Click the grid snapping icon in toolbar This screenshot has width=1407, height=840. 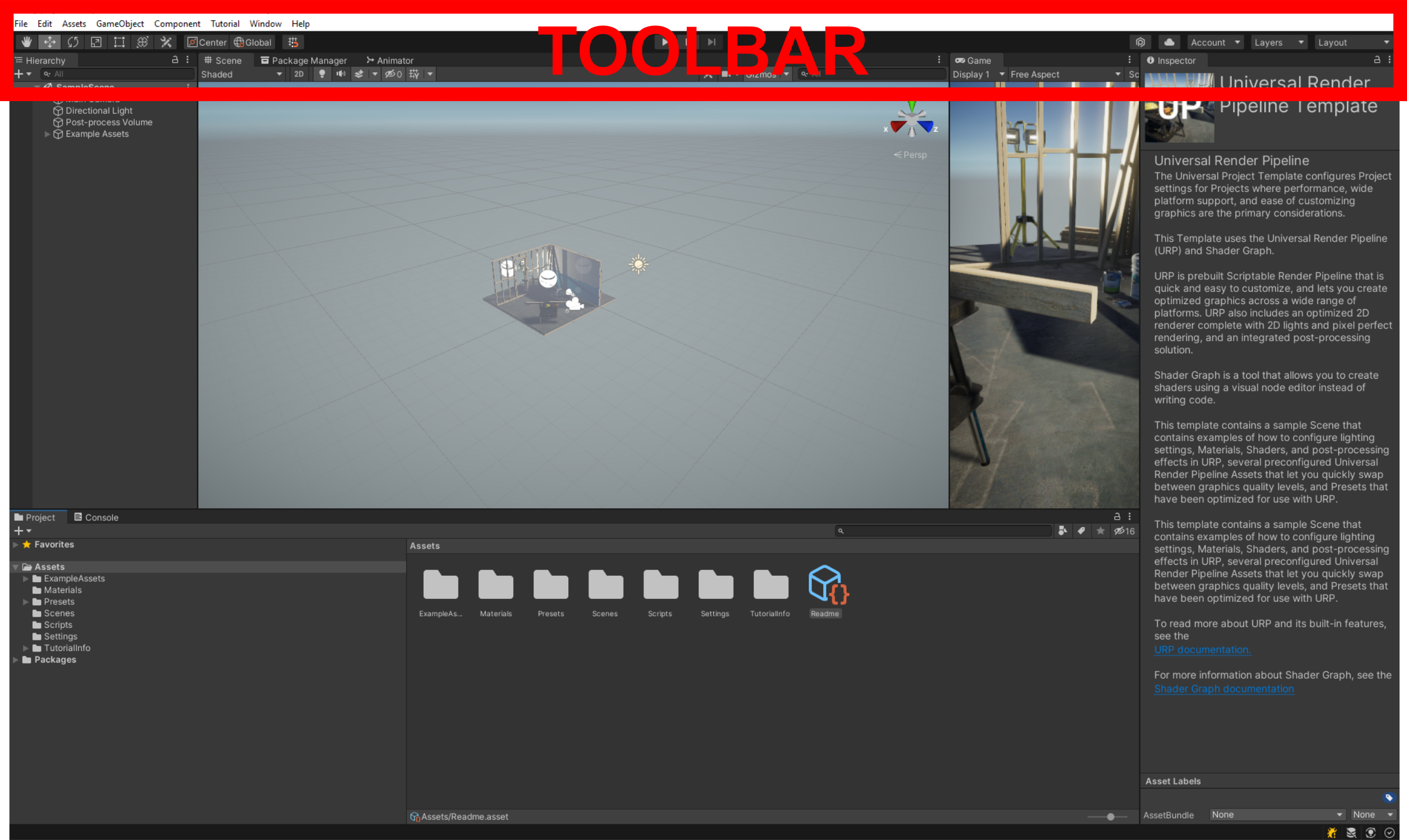[x=293, y=42]
